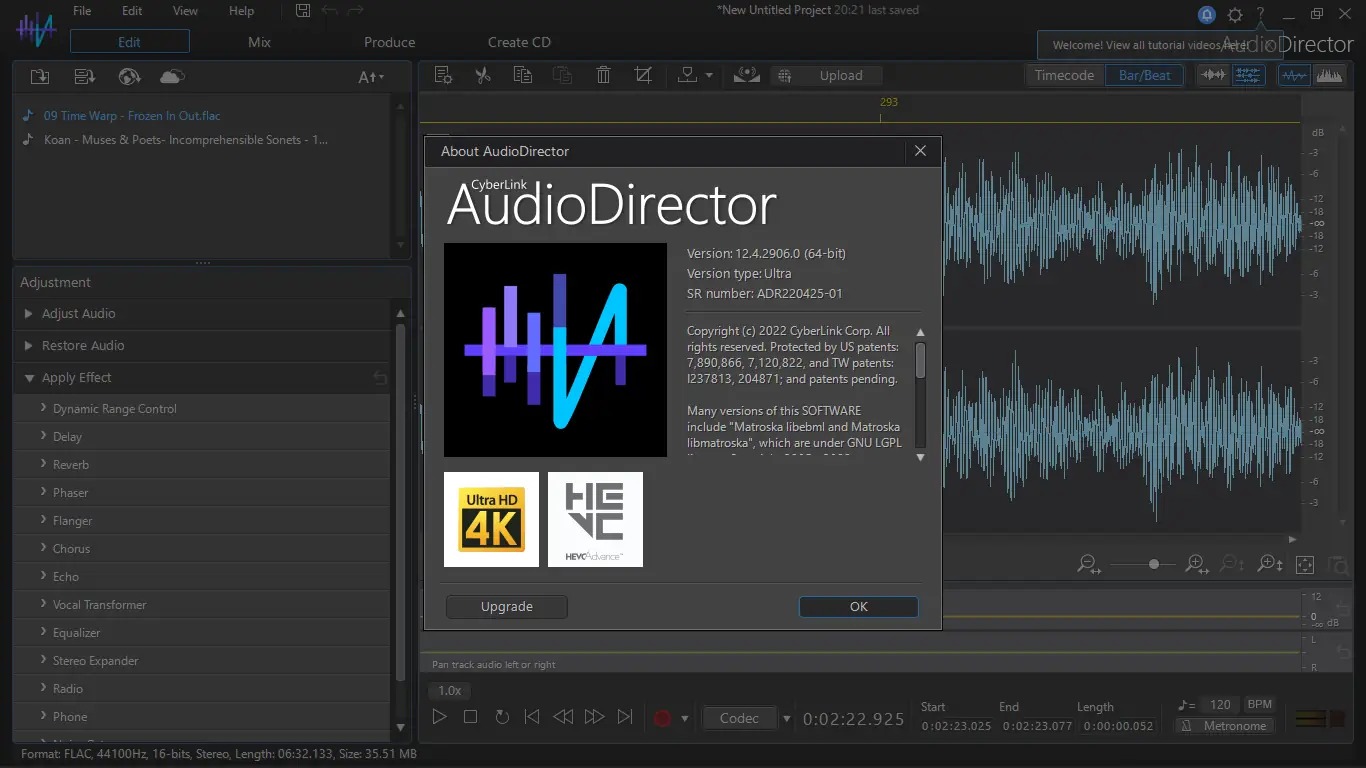Open notifications with the bell icon
The width and height of the screenshot is (1366, 768).
point(1207,14)
